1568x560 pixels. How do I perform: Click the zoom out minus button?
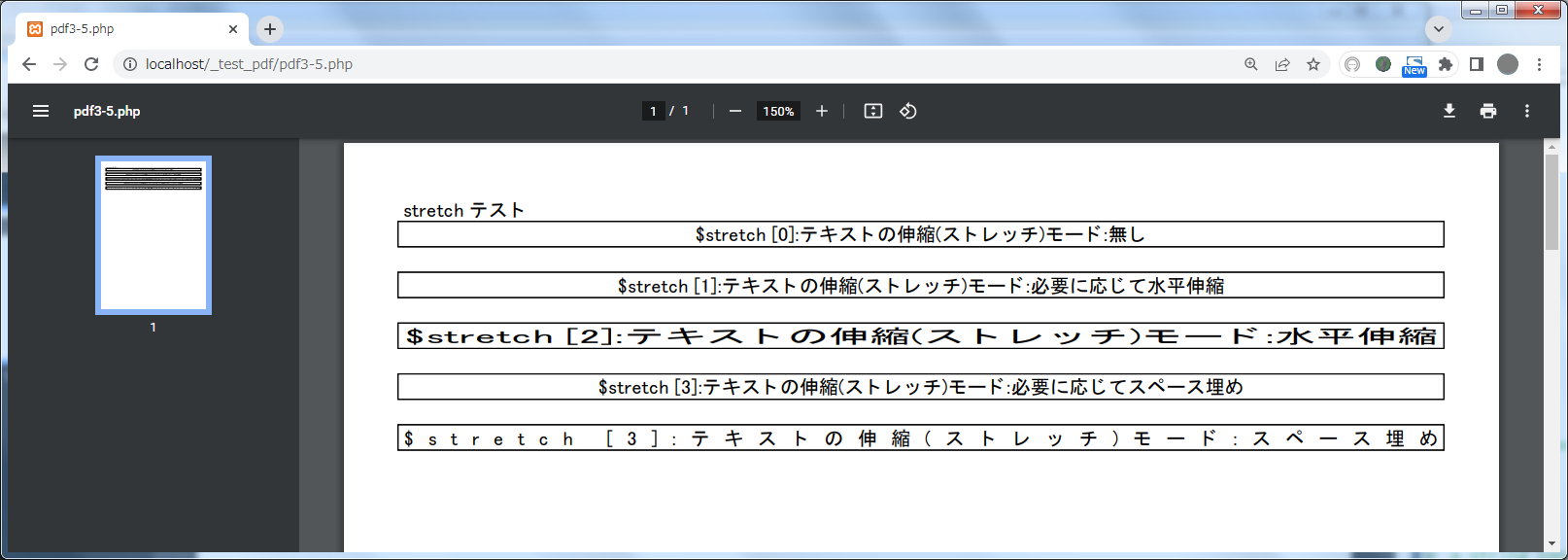click(735, 111)
